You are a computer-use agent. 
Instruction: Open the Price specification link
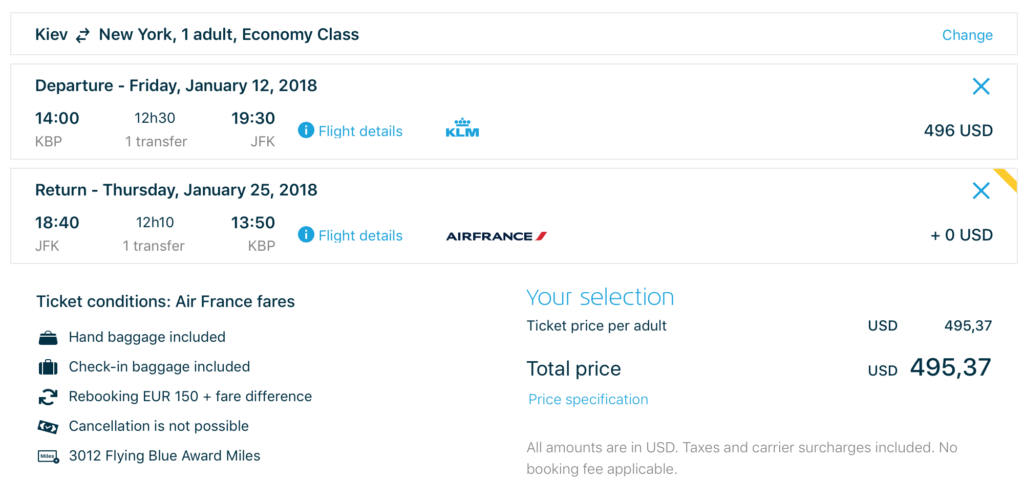[x=588, y=399]
